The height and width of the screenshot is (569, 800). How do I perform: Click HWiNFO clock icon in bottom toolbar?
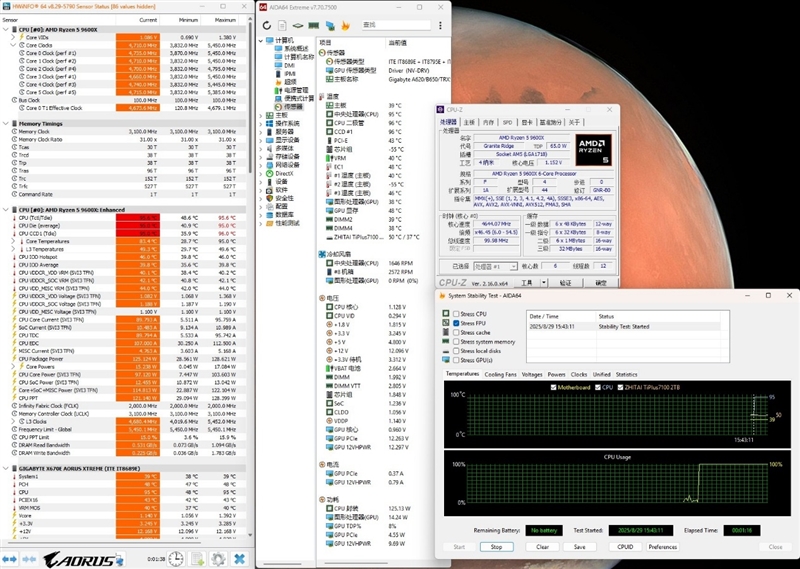[176, 558]
